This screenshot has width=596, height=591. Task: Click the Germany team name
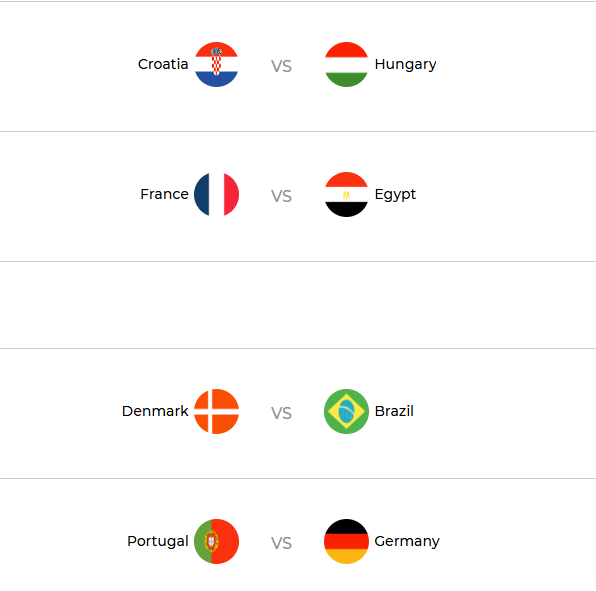click(407, 542)
